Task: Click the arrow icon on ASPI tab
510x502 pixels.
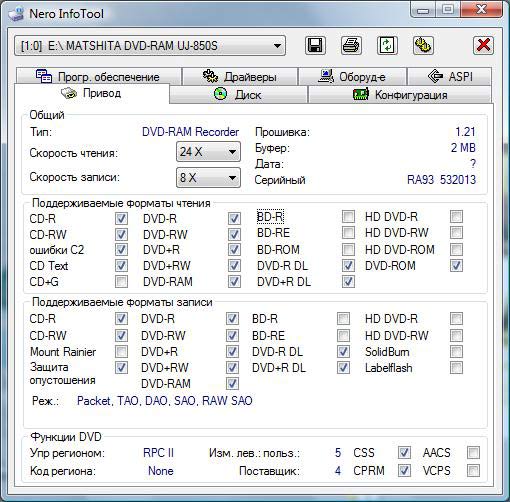Action: 435,76
